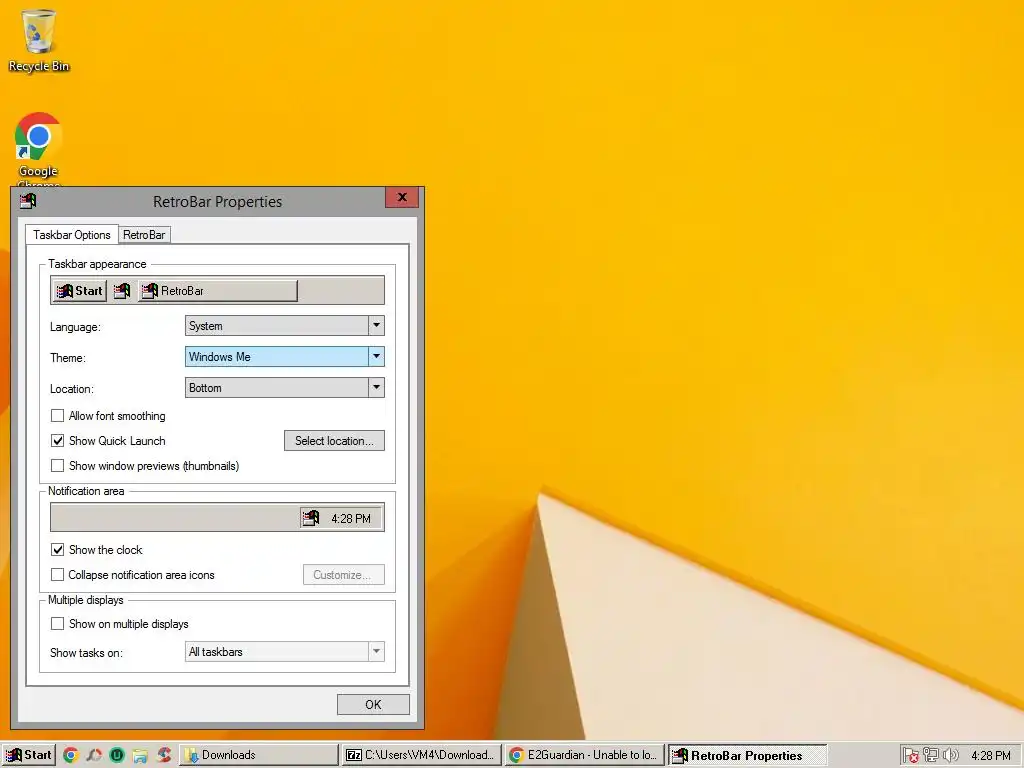
Task: Open the Start menu on the taskbar
Action: coord(29,756)
